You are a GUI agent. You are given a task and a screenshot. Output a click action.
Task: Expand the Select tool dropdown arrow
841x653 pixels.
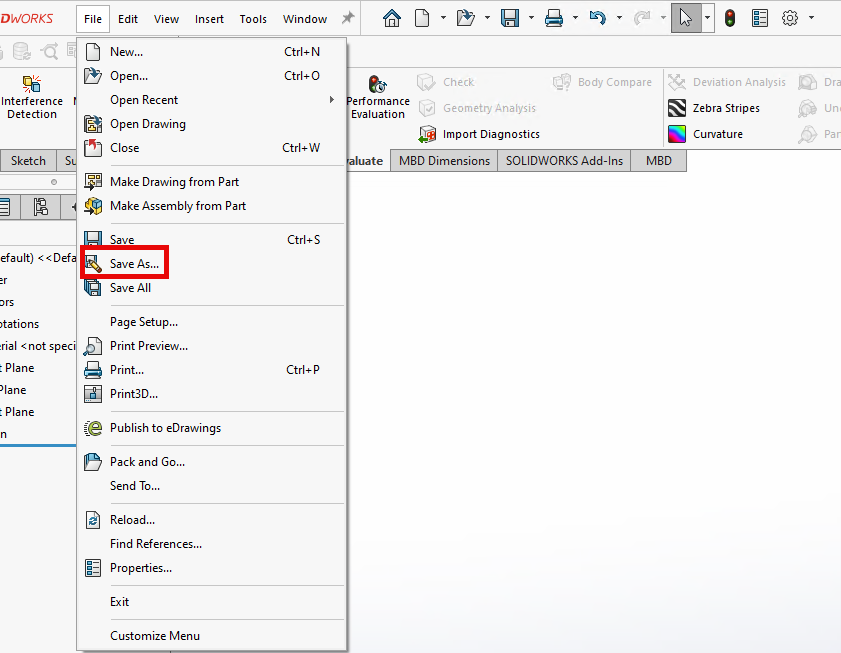707,18
